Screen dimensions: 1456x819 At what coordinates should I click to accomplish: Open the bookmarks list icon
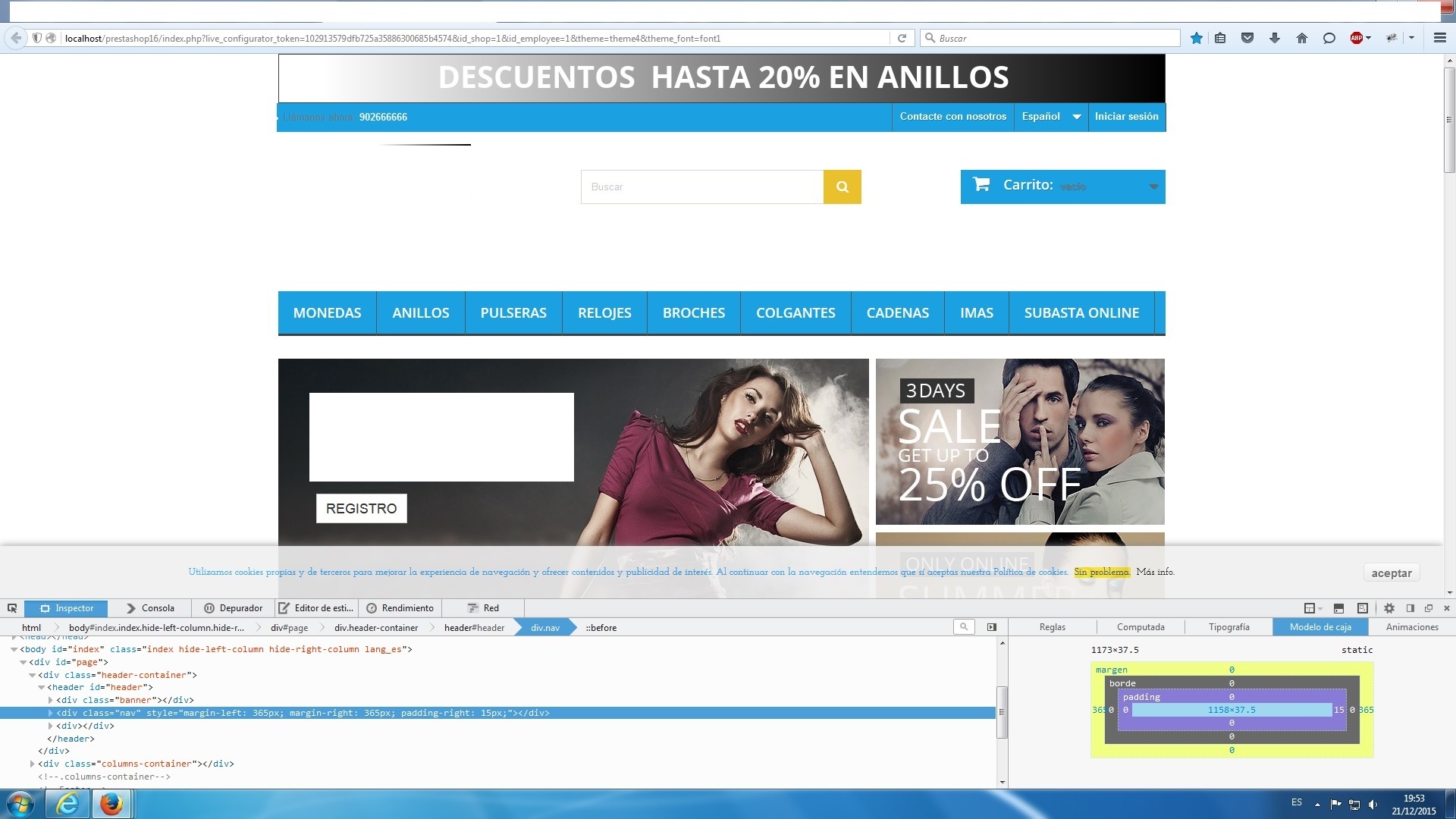(x=1220, y=38)
